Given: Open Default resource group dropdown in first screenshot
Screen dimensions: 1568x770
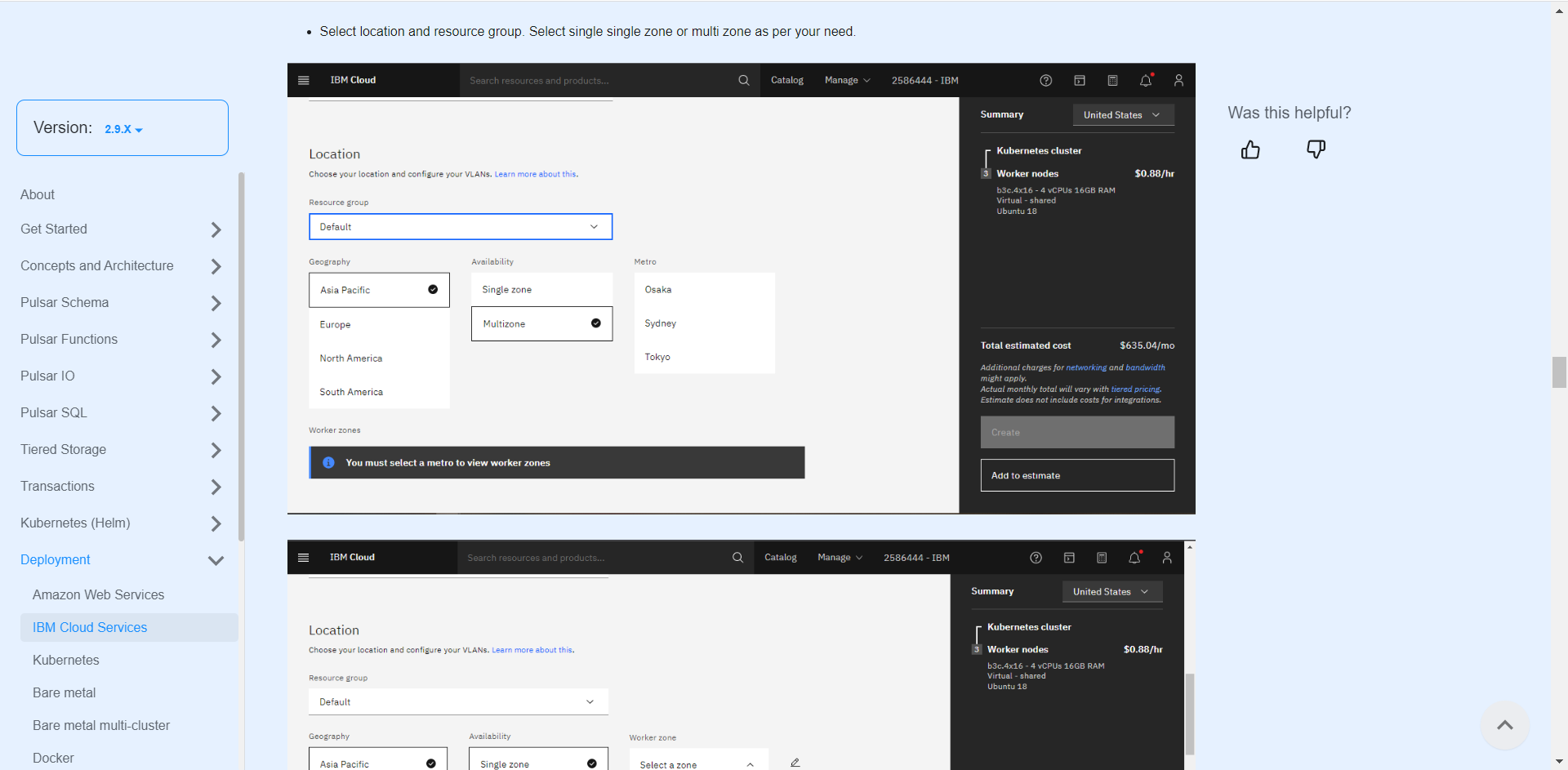Looking at the screenshot, I should (x=461, y=226).
